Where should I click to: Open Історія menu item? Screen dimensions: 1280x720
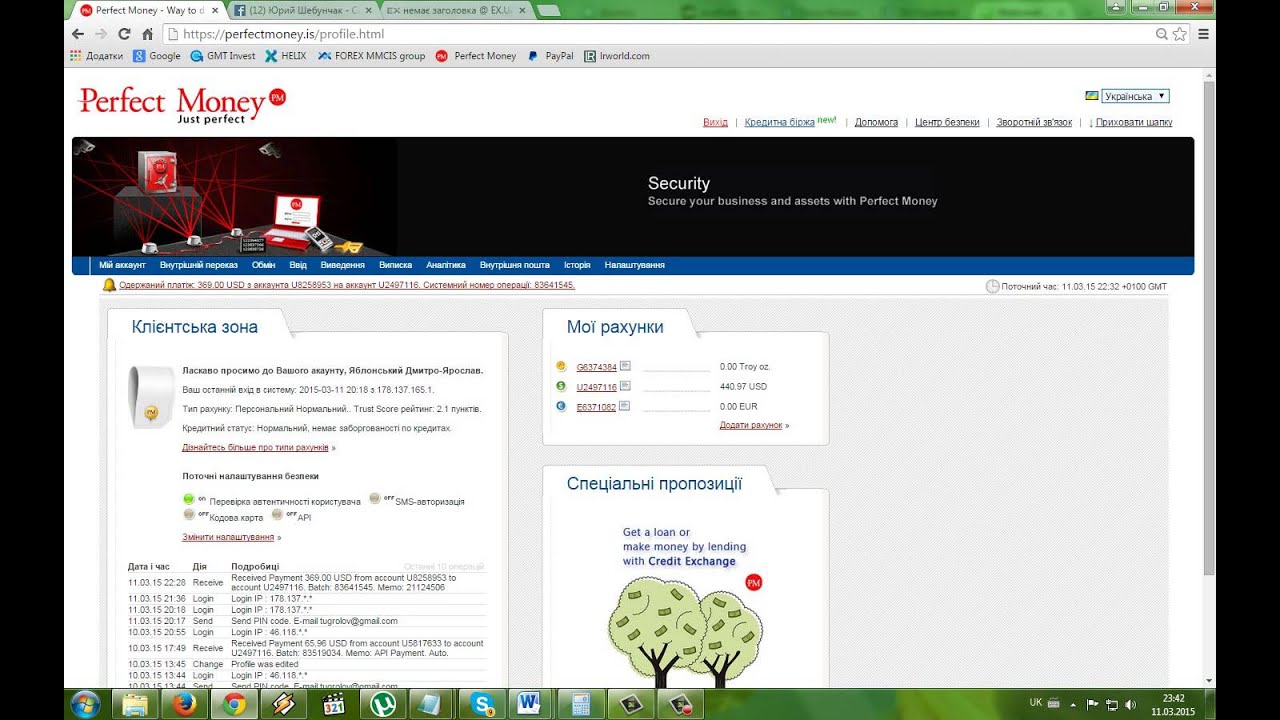click(577, 265)
